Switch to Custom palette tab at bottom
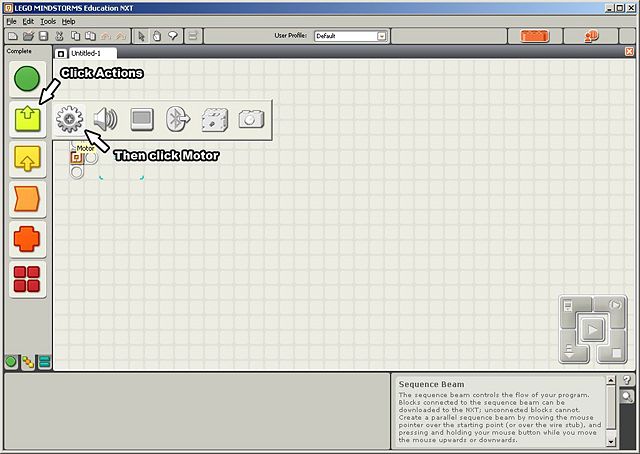 44,362
